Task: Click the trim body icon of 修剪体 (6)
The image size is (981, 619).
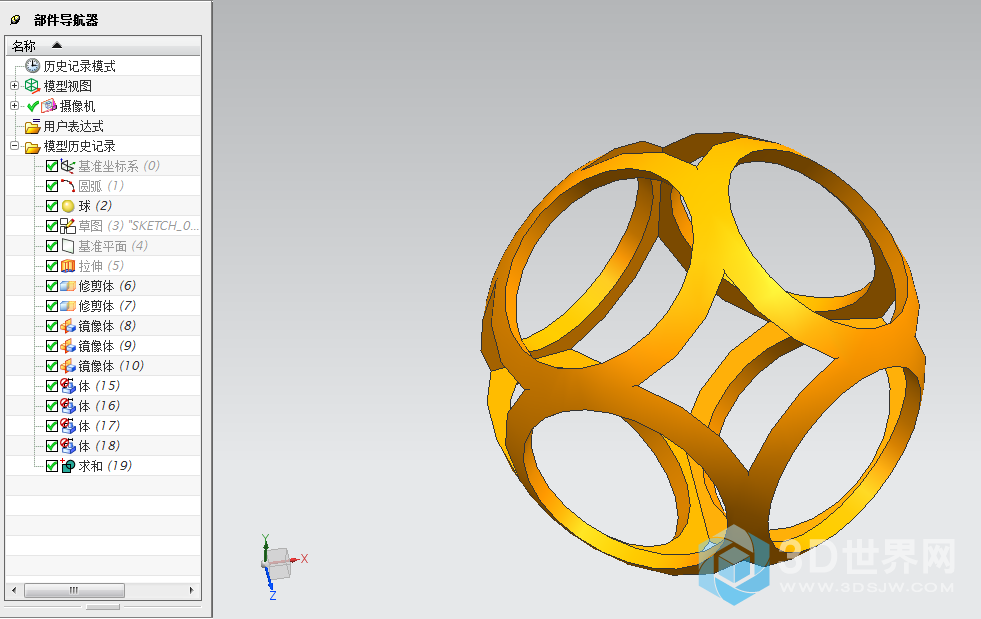Action: [68, 286]
